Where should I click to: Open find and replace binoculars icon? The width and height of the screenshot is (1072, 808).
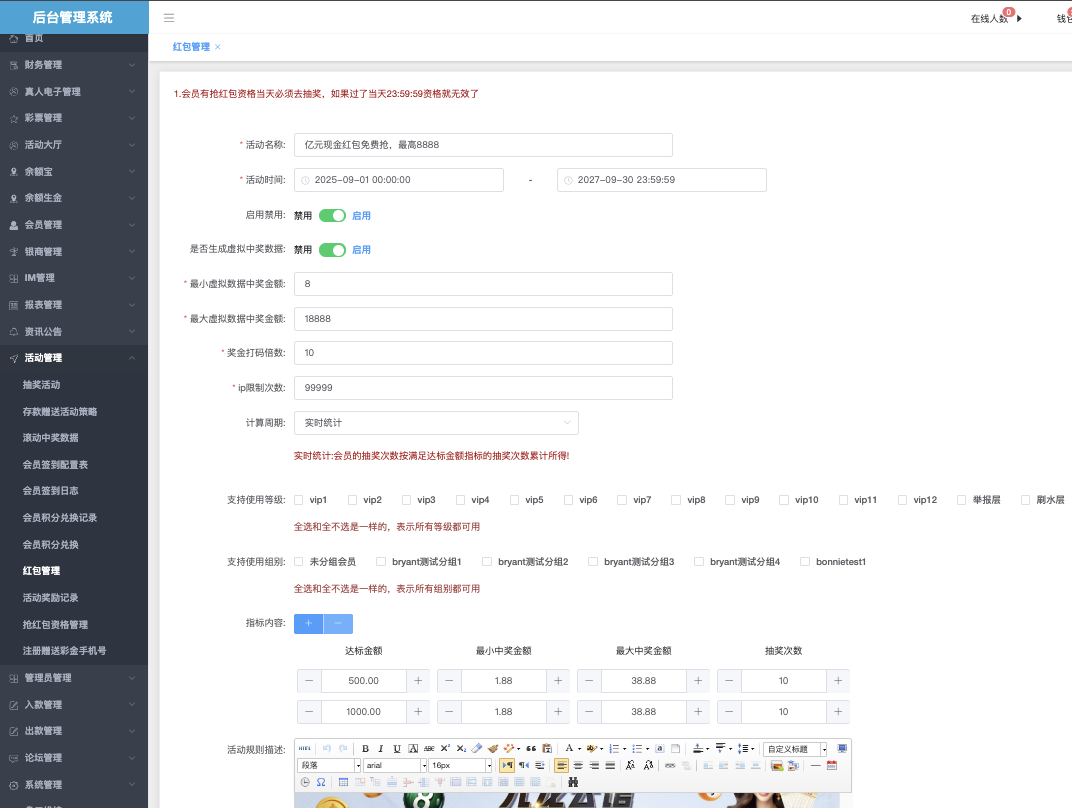coord(573,781)
